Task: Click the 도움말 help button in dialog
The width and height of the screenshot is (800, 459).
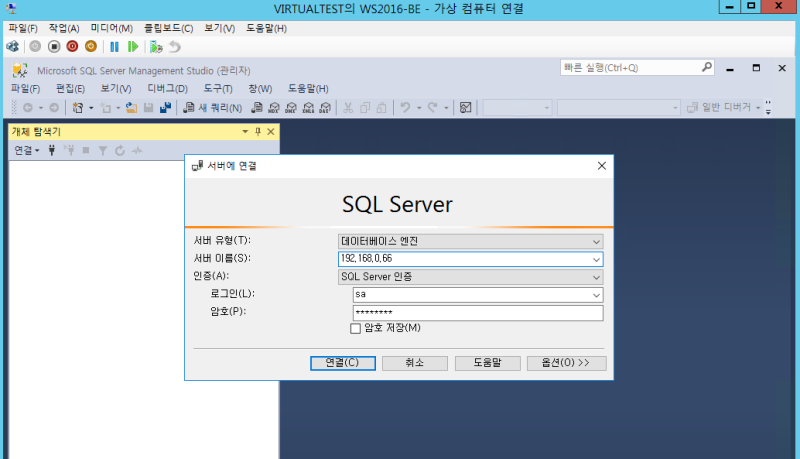Action: (488, 363)
